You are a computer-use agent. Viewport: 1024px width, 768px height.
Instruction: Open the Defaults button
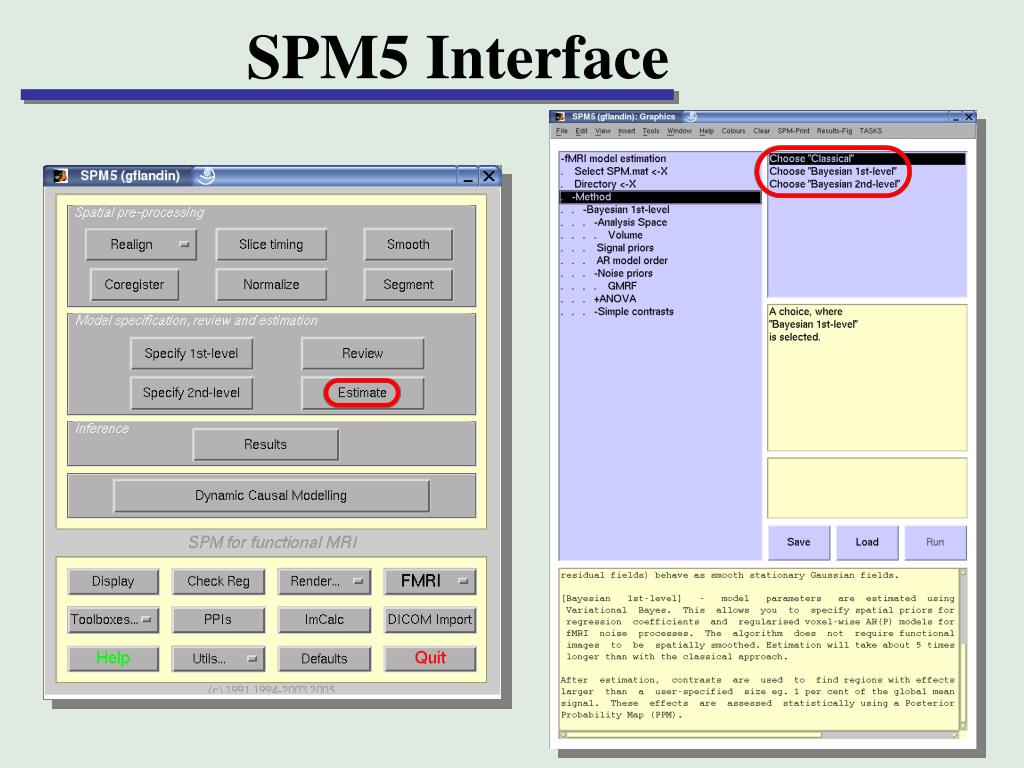pyautogui.click(x=324, y=658)
